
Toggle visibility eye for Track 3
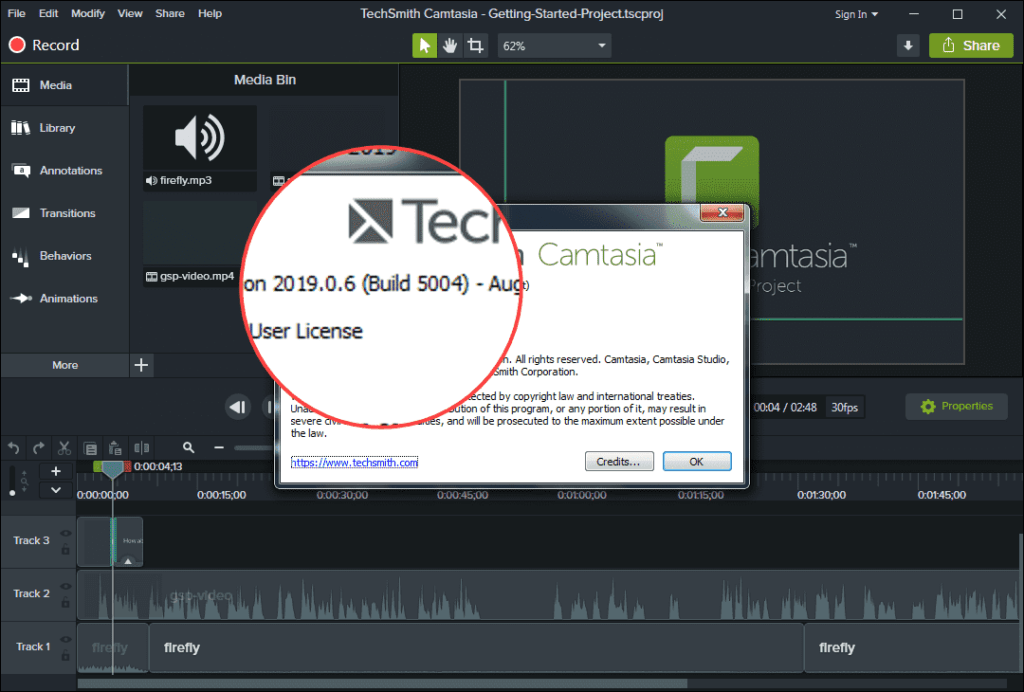[65, 533]
